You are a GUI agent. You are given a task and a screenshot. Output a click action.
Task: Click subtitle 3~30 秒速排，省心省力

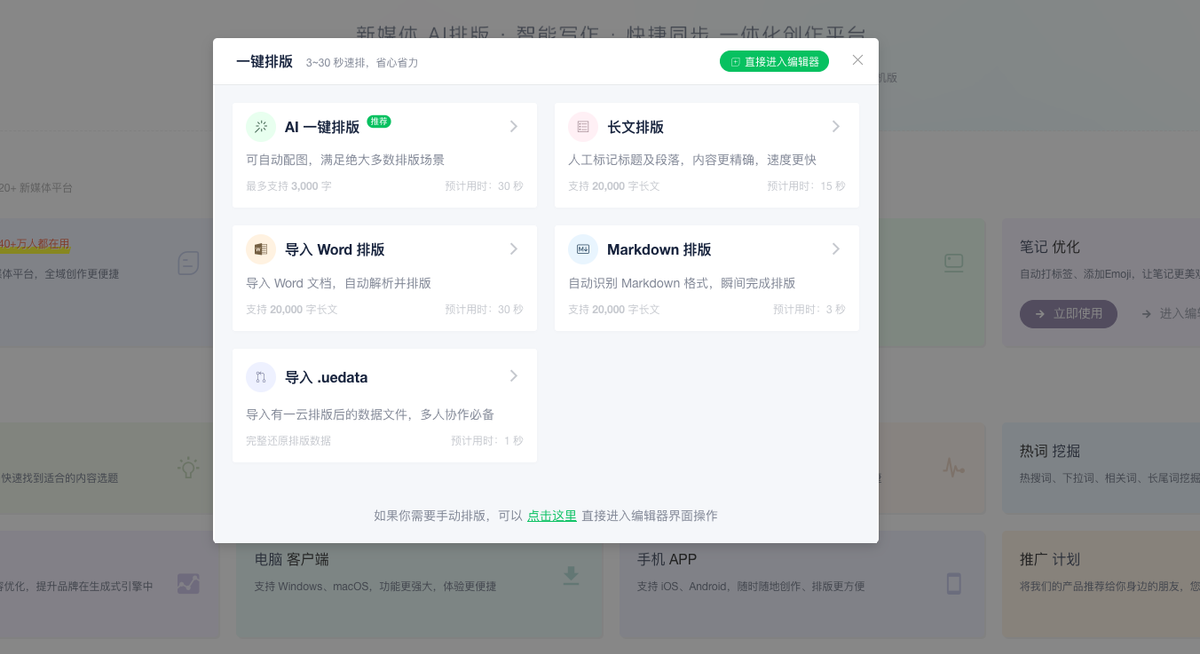point(362,63)
